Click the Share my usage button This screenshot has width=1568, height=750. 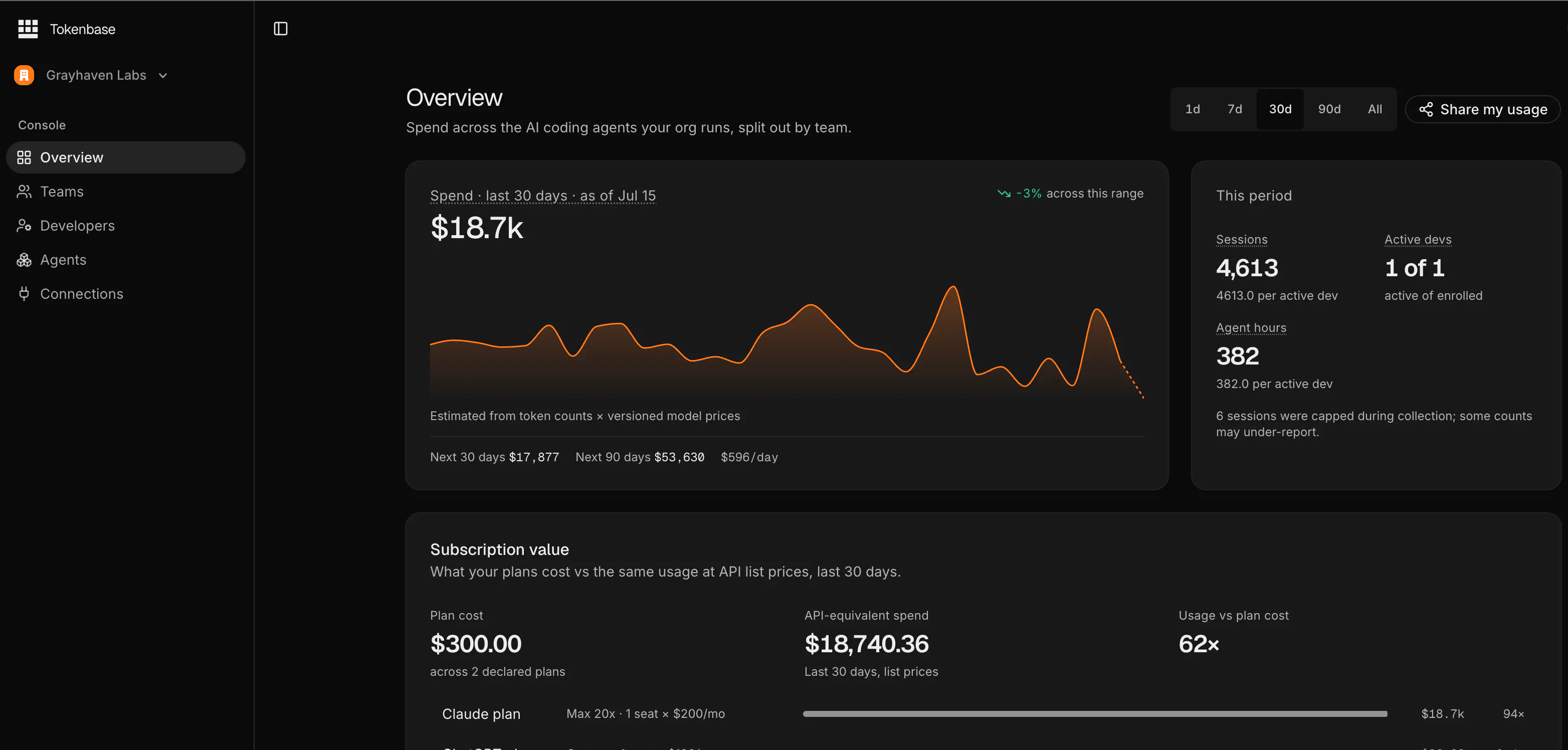tap(1483, 110)
